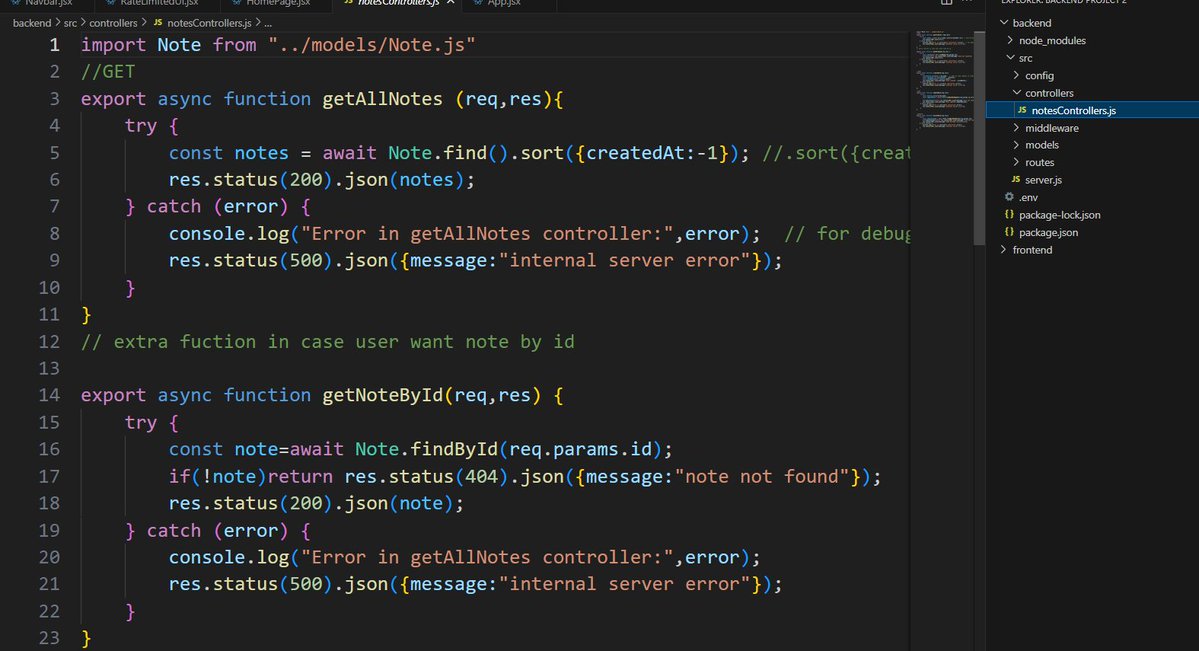
Task: Click the getAllNotes function name on line 3
Action: point(382,99)
